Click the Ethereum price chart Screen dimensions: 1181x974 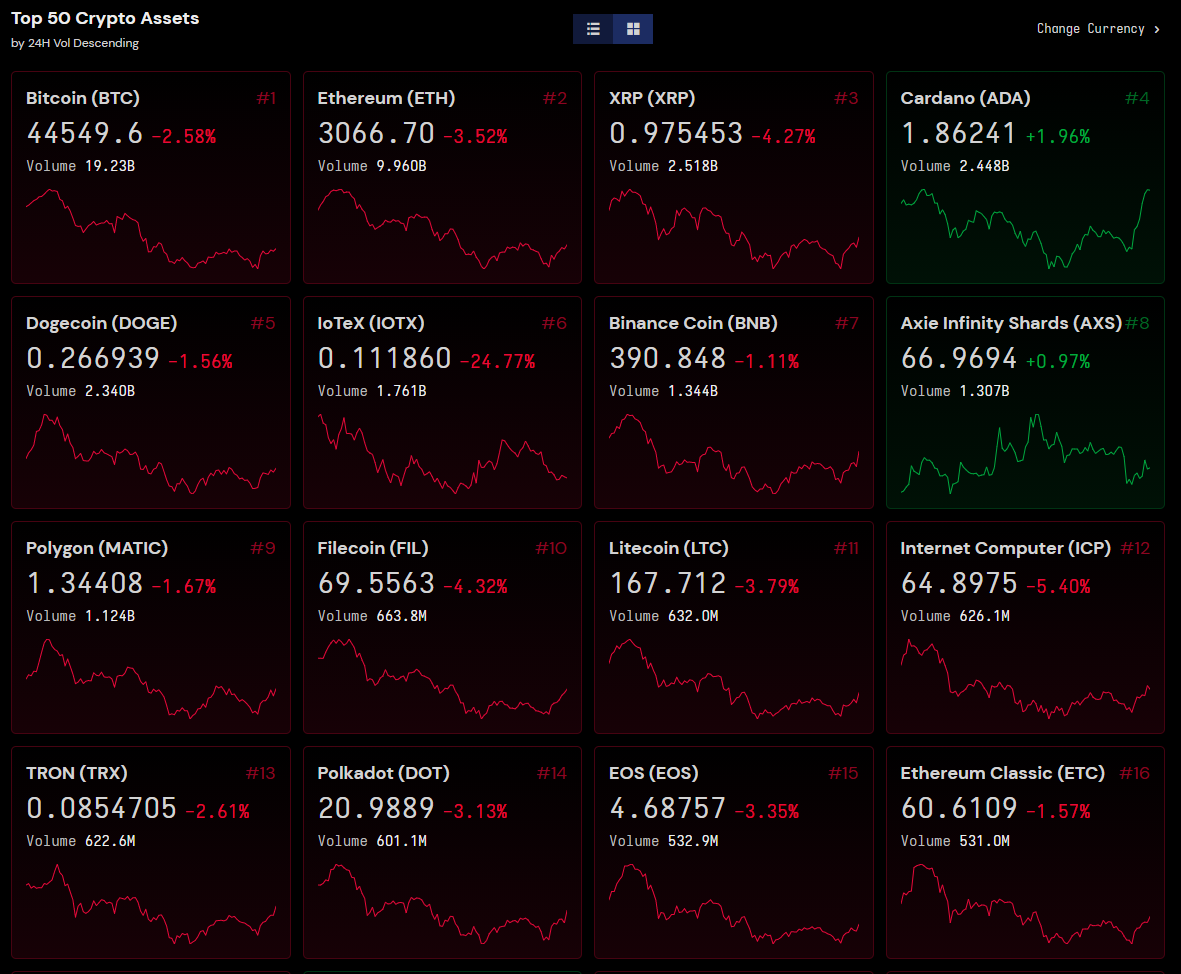pyautogui.click(x=442, y=229)
